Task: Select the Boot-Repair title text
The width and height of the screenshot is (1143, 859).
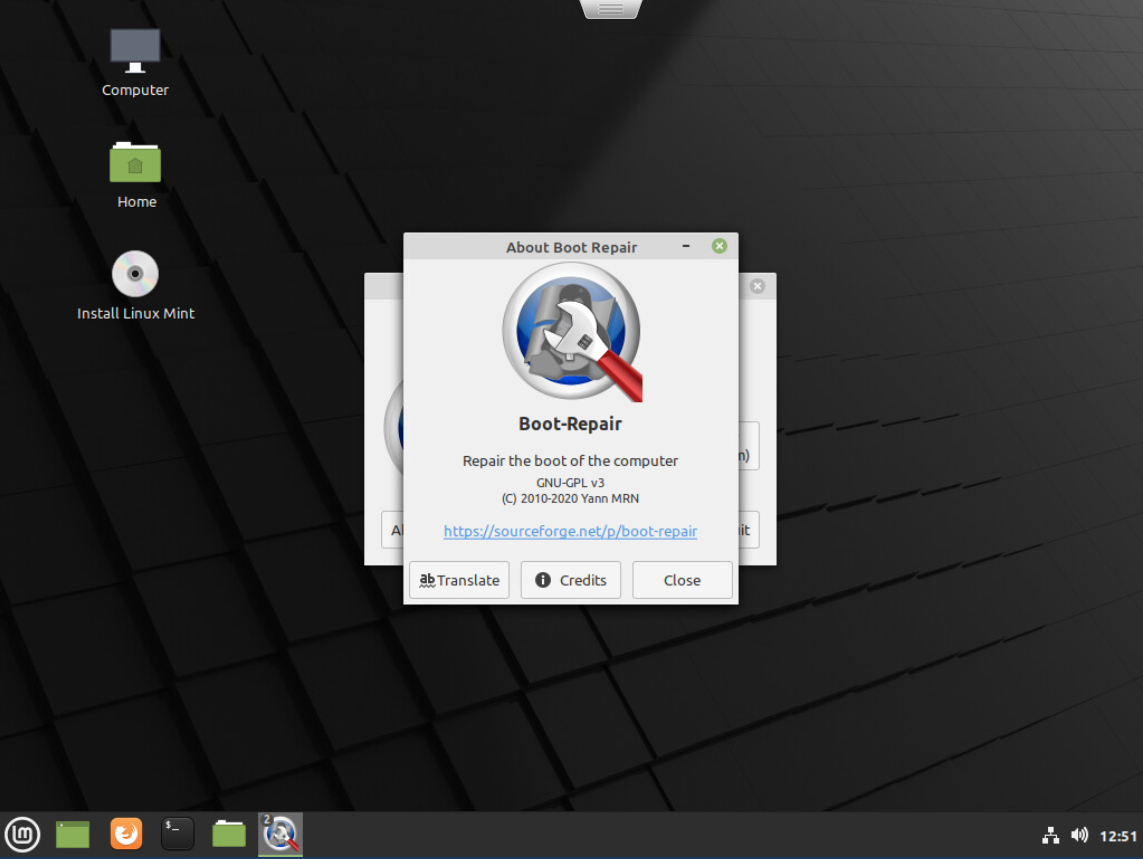Action: (x=570, y=424)
